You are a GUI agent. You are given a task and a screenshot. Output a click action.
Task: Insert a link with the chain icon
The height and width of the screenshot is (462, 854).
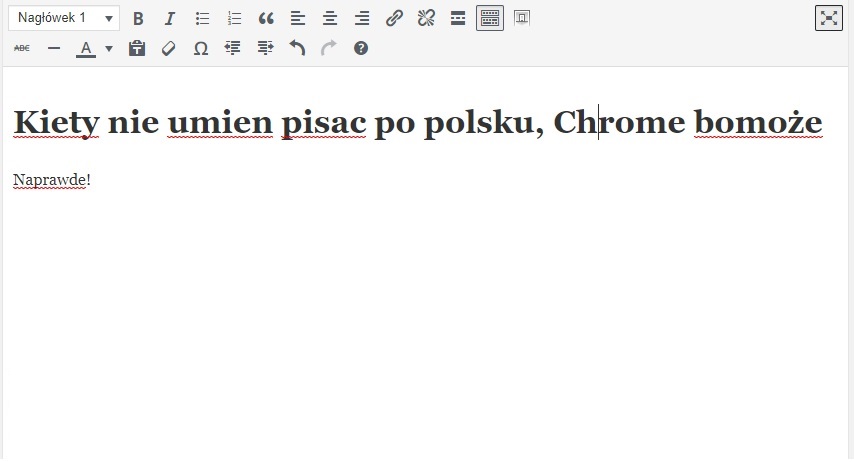click(394, 18)
